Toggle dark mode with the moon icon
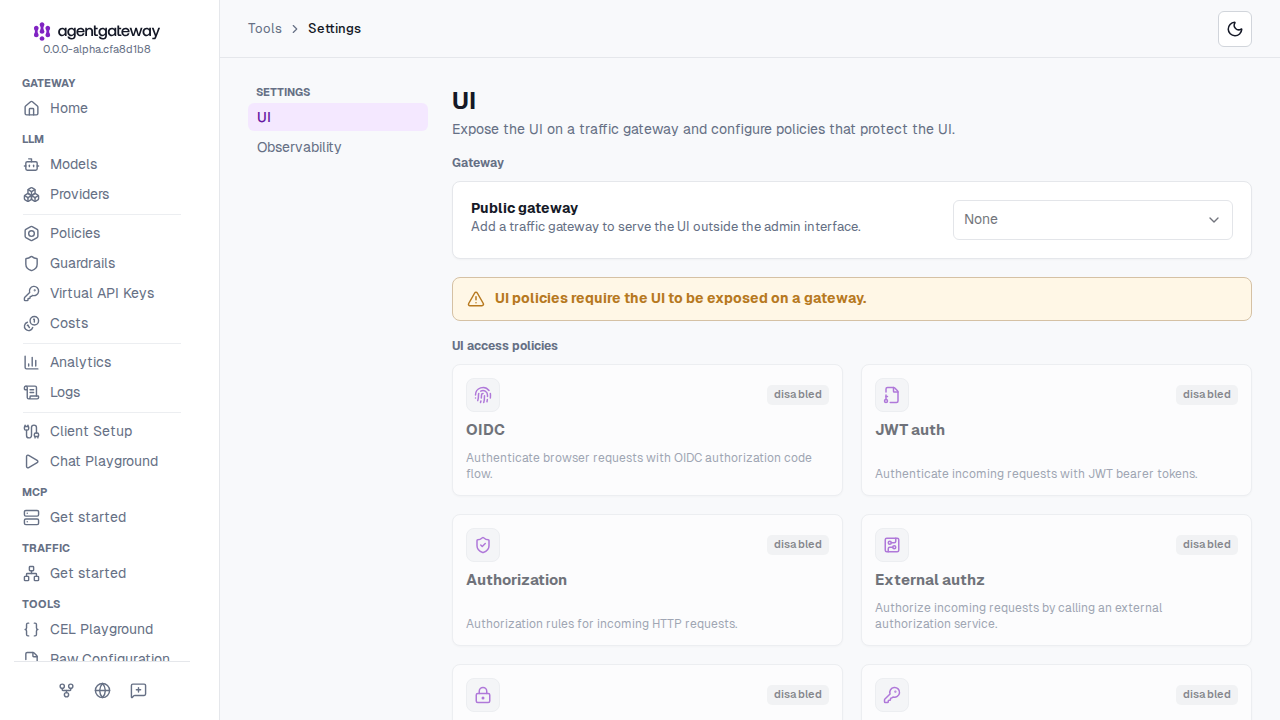1280x720 pixels. 1235,29
